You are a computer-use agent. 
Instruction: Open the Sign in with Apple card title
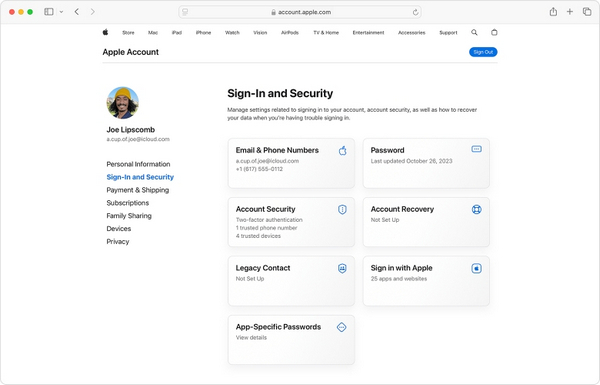click(401, 268)
